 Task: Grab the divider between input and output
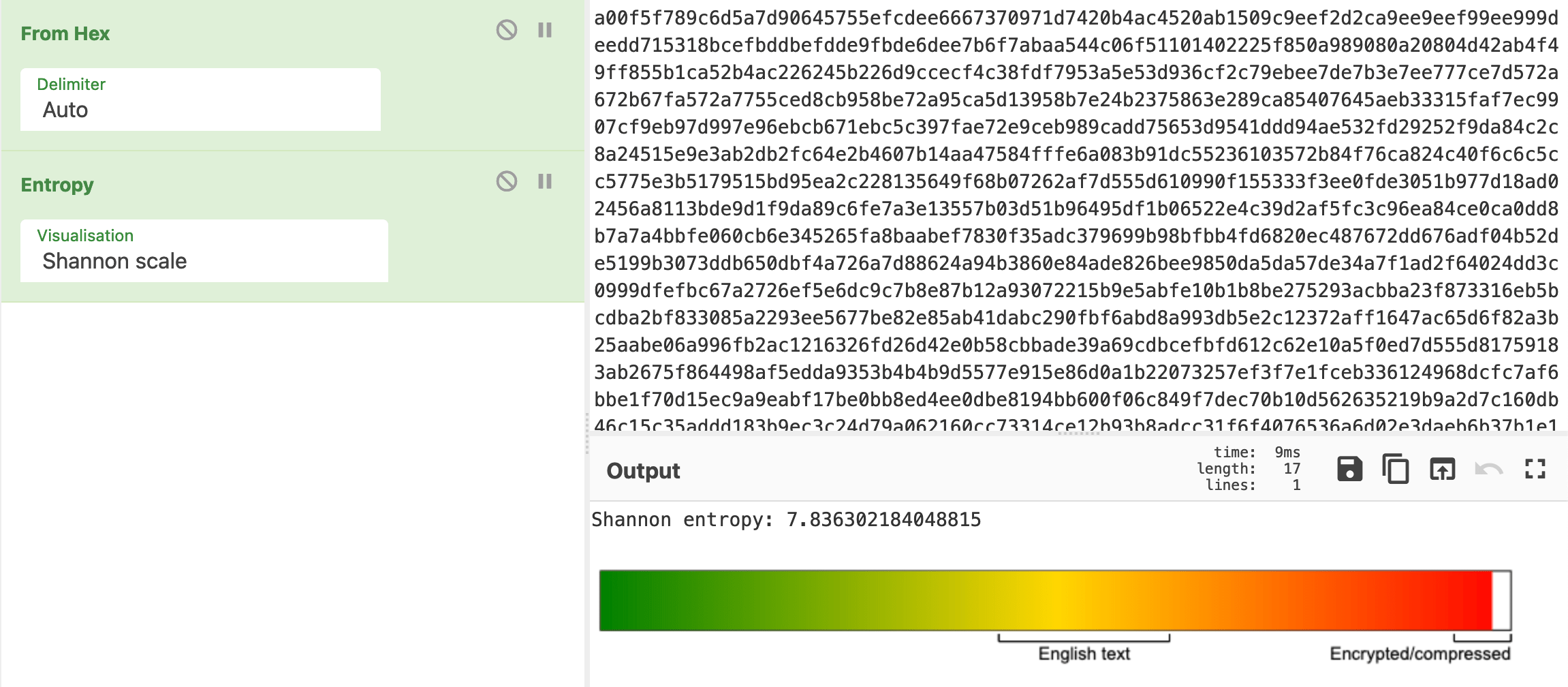[1079, 433]
